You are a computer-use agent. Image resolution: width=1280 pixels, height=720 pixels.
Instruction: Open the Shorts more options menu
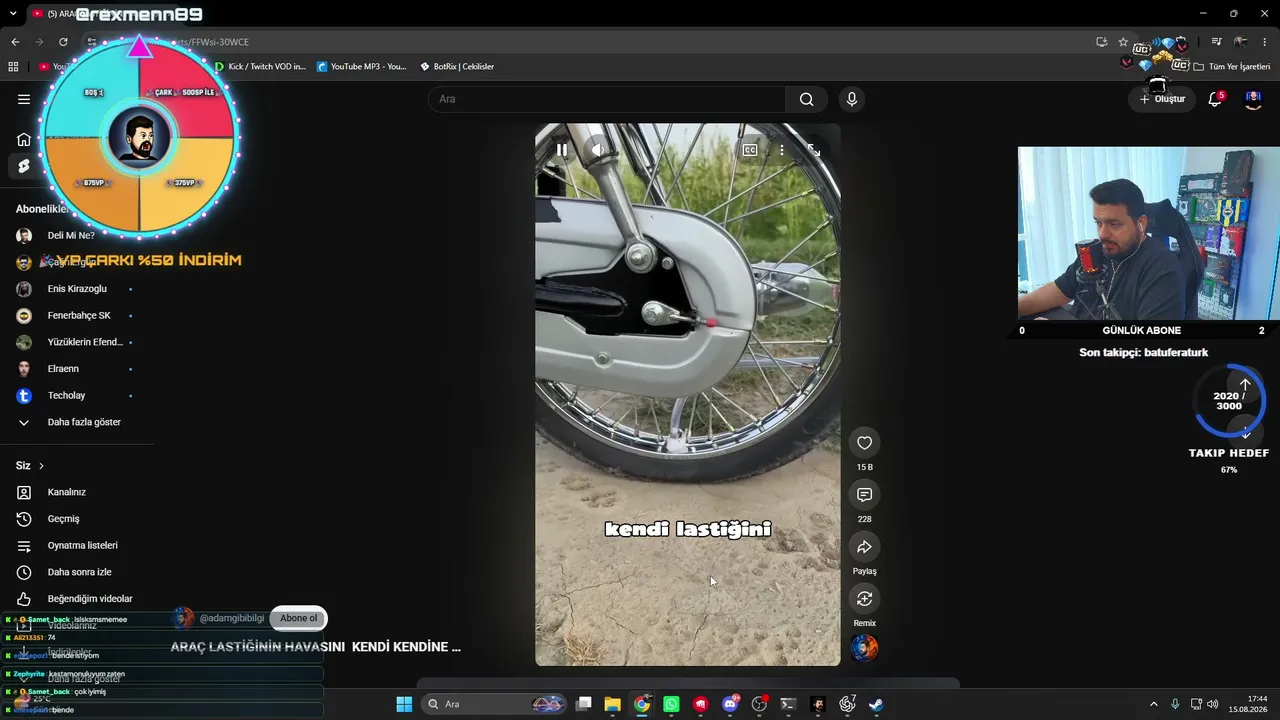click(x=782, y=150)
